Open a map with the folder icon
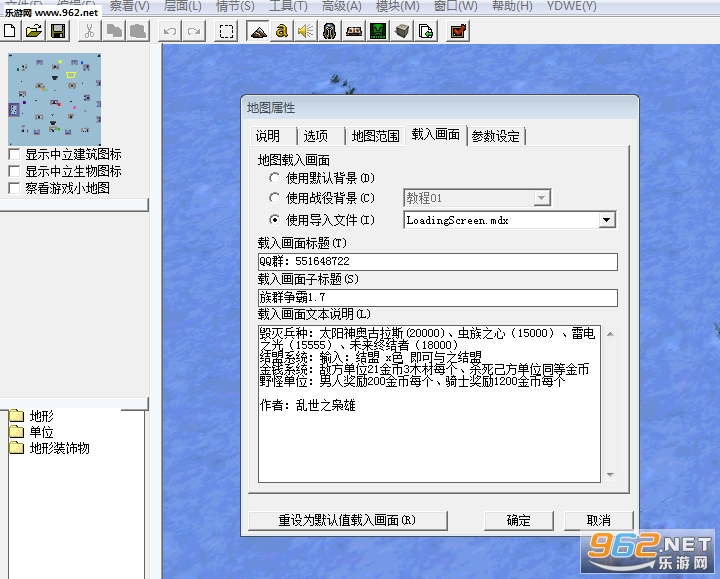 [34, 31]
